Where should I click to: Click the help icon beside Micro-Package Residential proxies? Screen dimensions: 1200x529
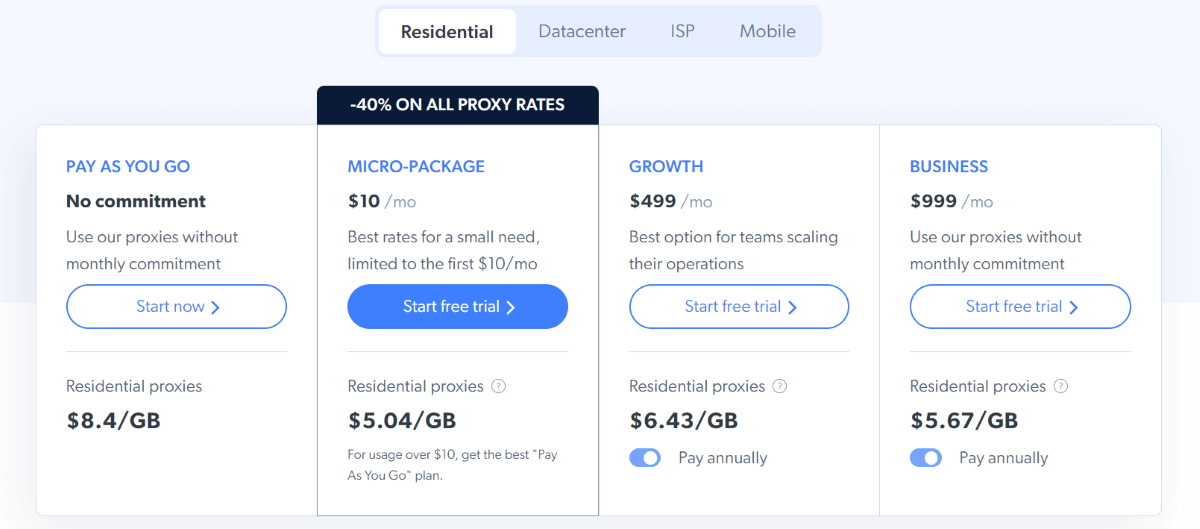[x=499, y=386]
